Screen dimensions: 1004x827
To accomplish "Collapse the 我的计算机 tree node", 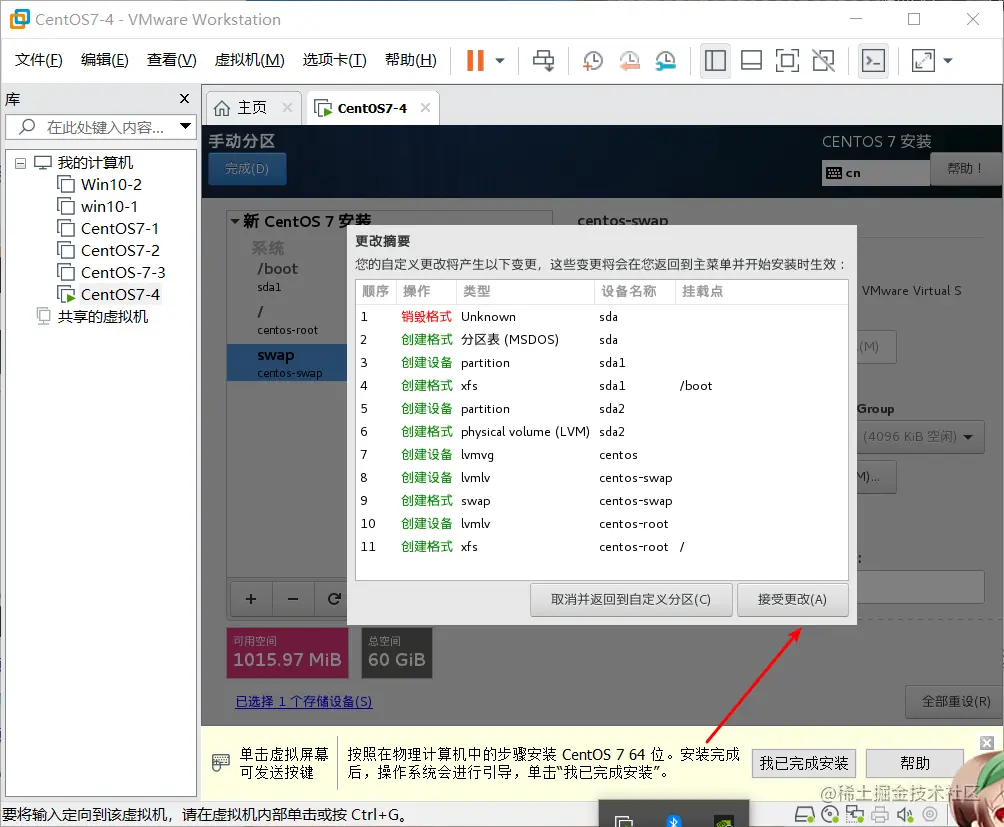I will point(20,163).
